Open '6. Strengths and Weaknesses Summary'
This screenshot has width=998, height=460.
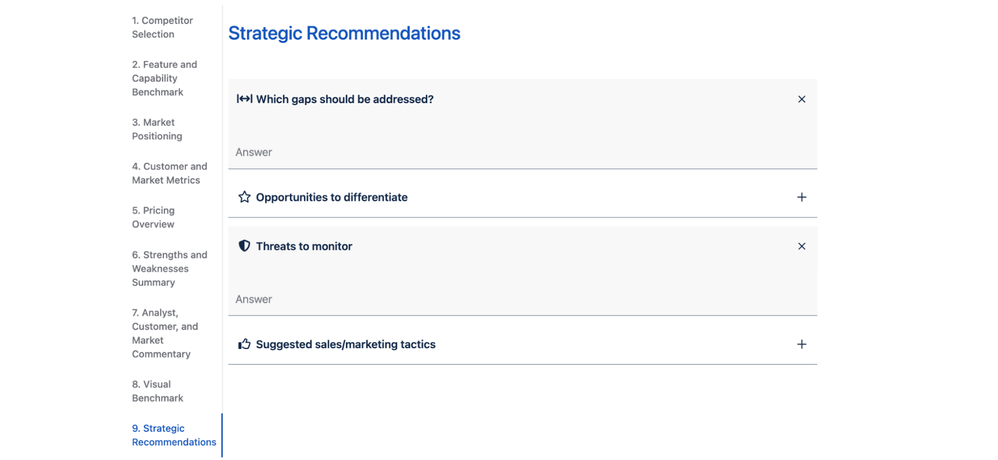169,268
